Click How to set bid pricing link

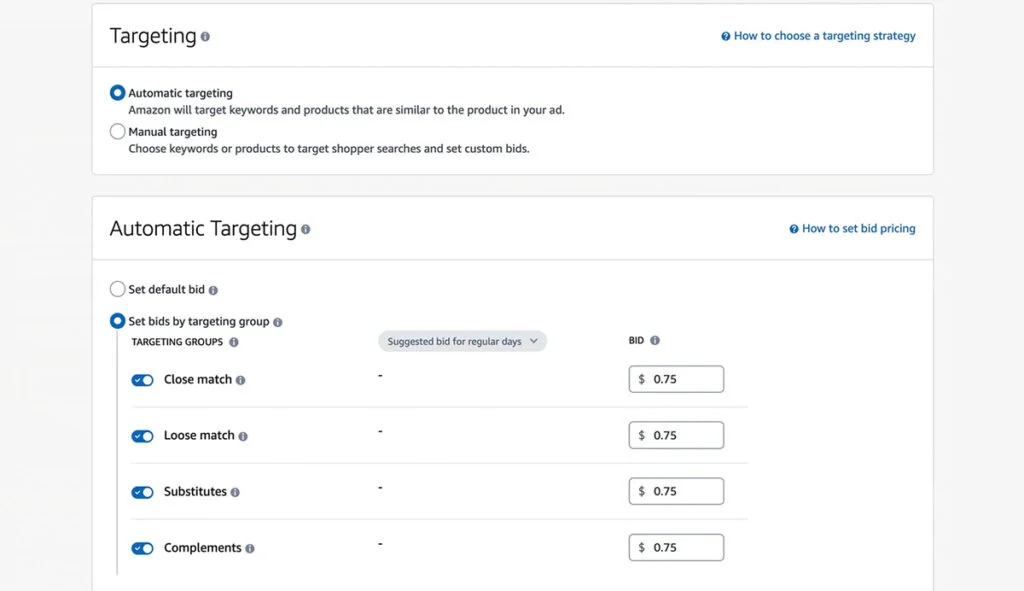[855, 228]
